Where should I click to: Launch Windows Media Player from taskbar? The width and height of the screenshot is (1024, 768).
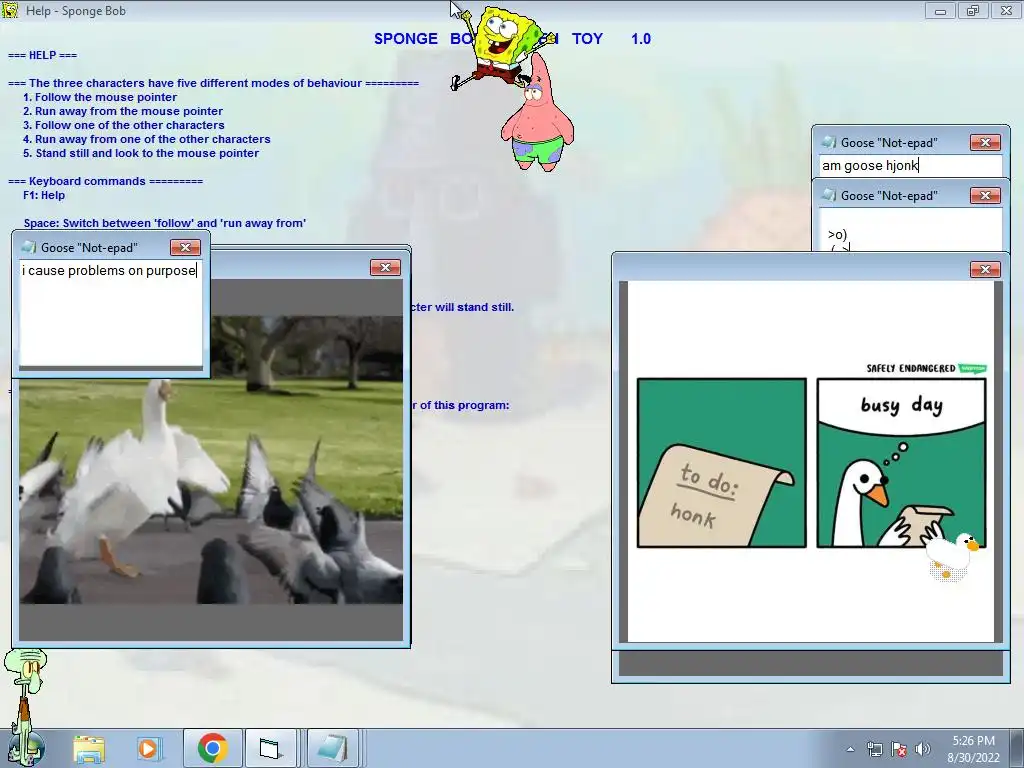tap(148, 748)
